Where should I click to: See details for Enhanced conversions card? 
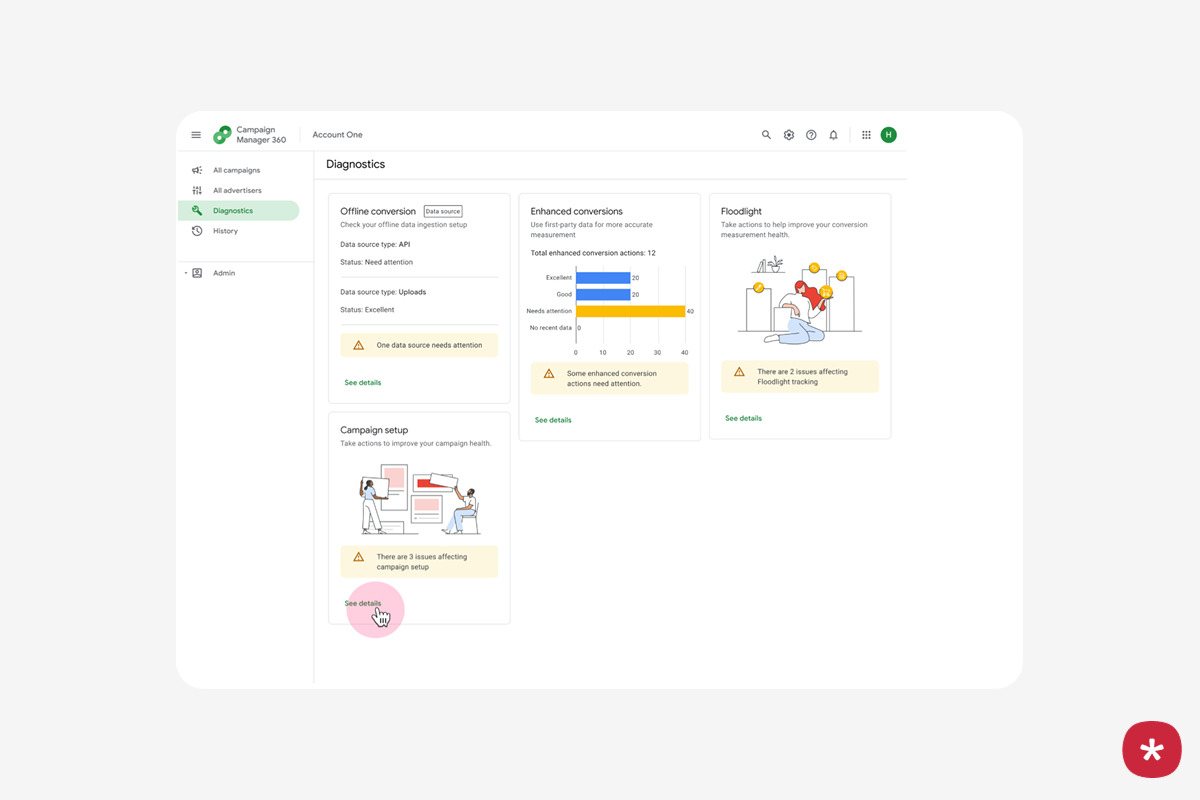tap(553, 420)
